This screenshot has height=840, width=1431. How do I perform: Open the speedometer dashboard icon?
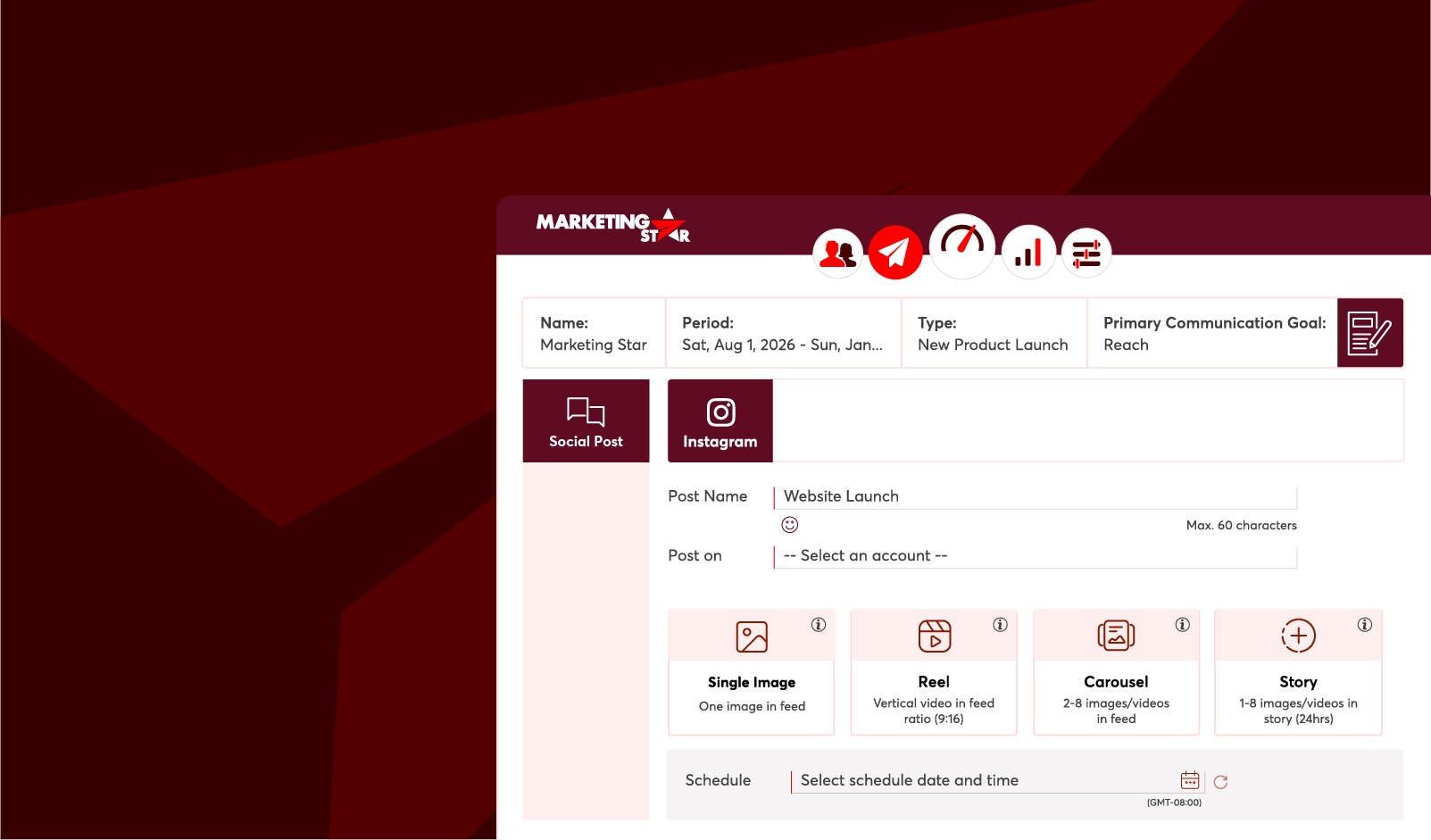962,245
